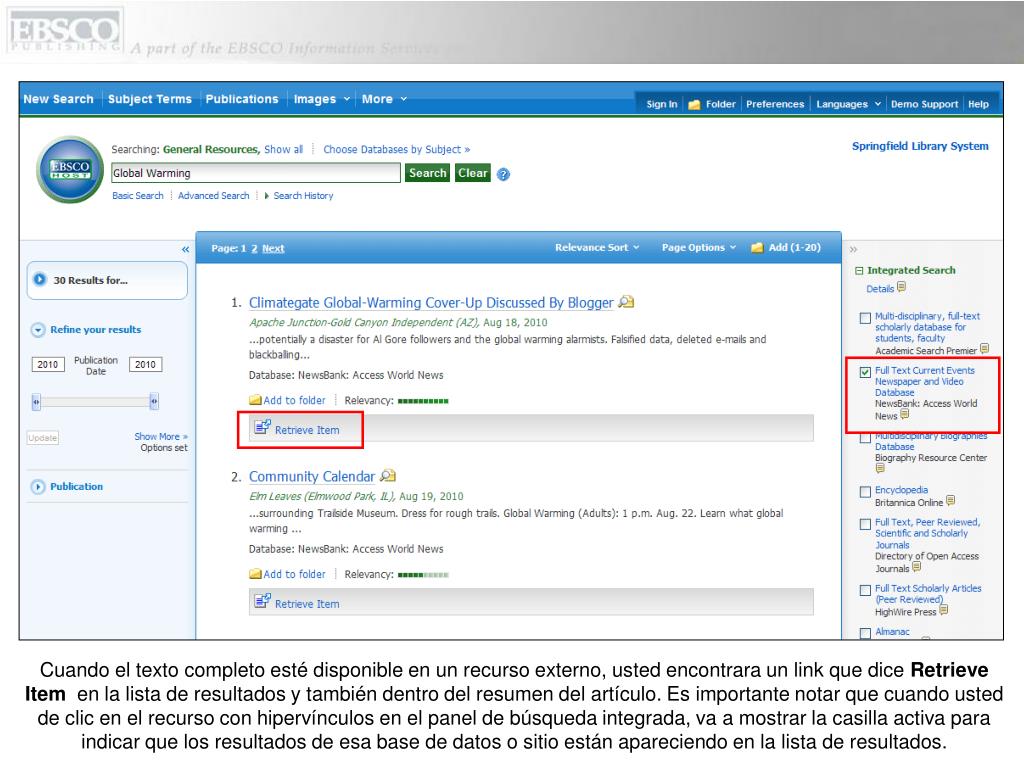
Task: Open Publications menu item
Action: [242, 99]
